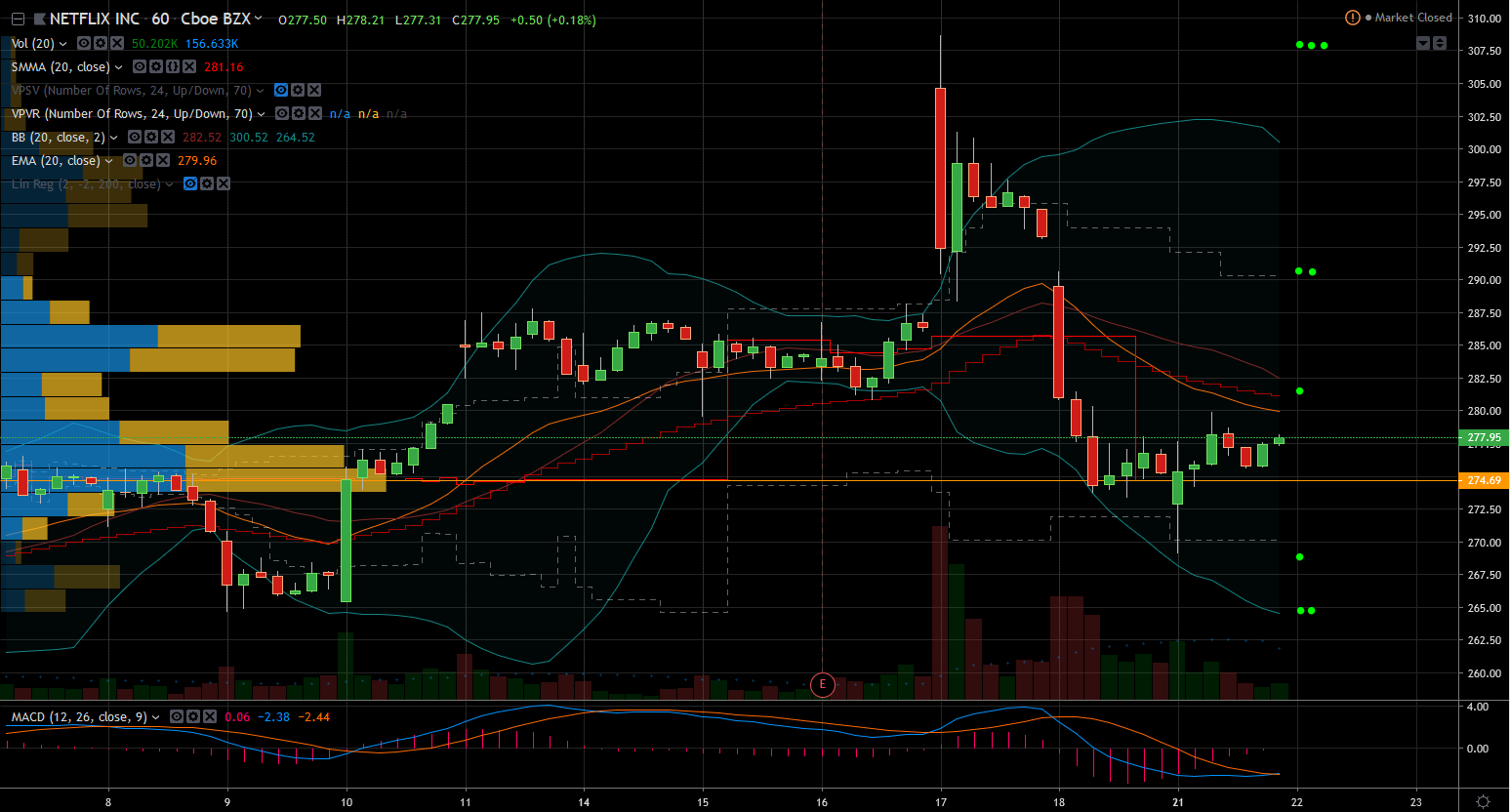Click the BB (20, close, 2) indicator name
Viewport: 1510px width, 812px height.
59,138
